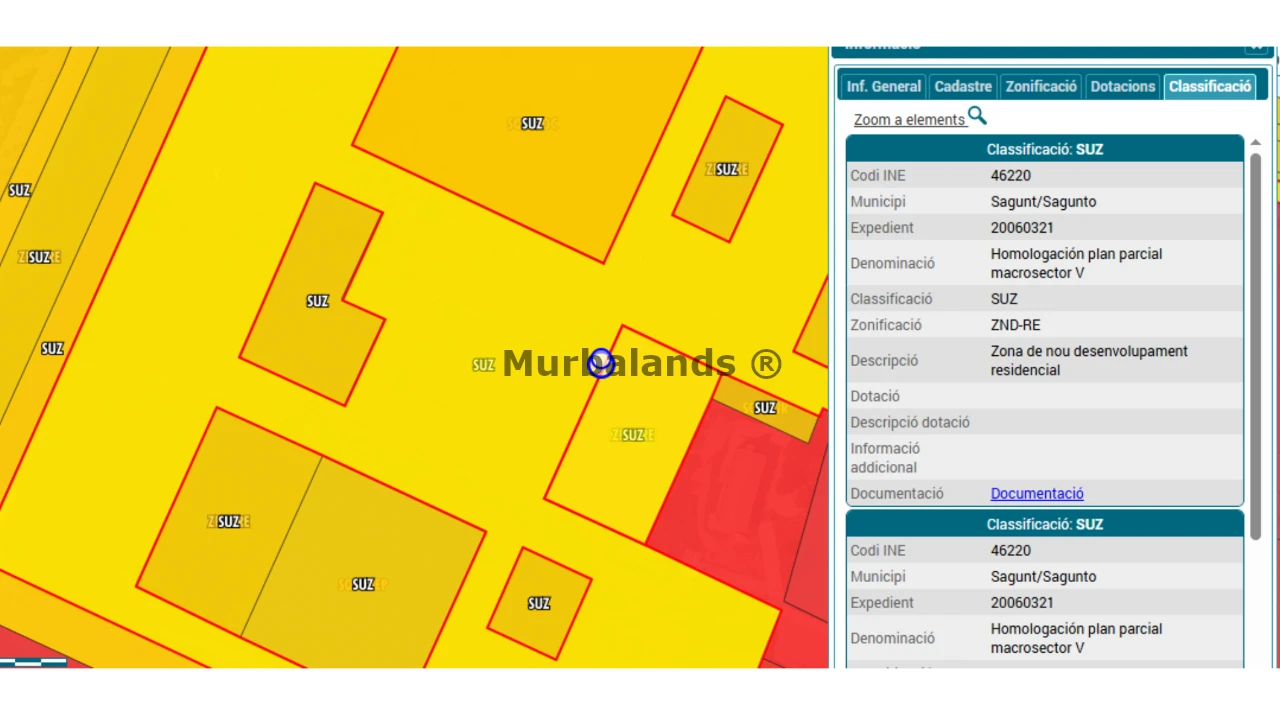Click the small SUZ parcel at bottom center
1280x720 pixels.
click(539, 603)
